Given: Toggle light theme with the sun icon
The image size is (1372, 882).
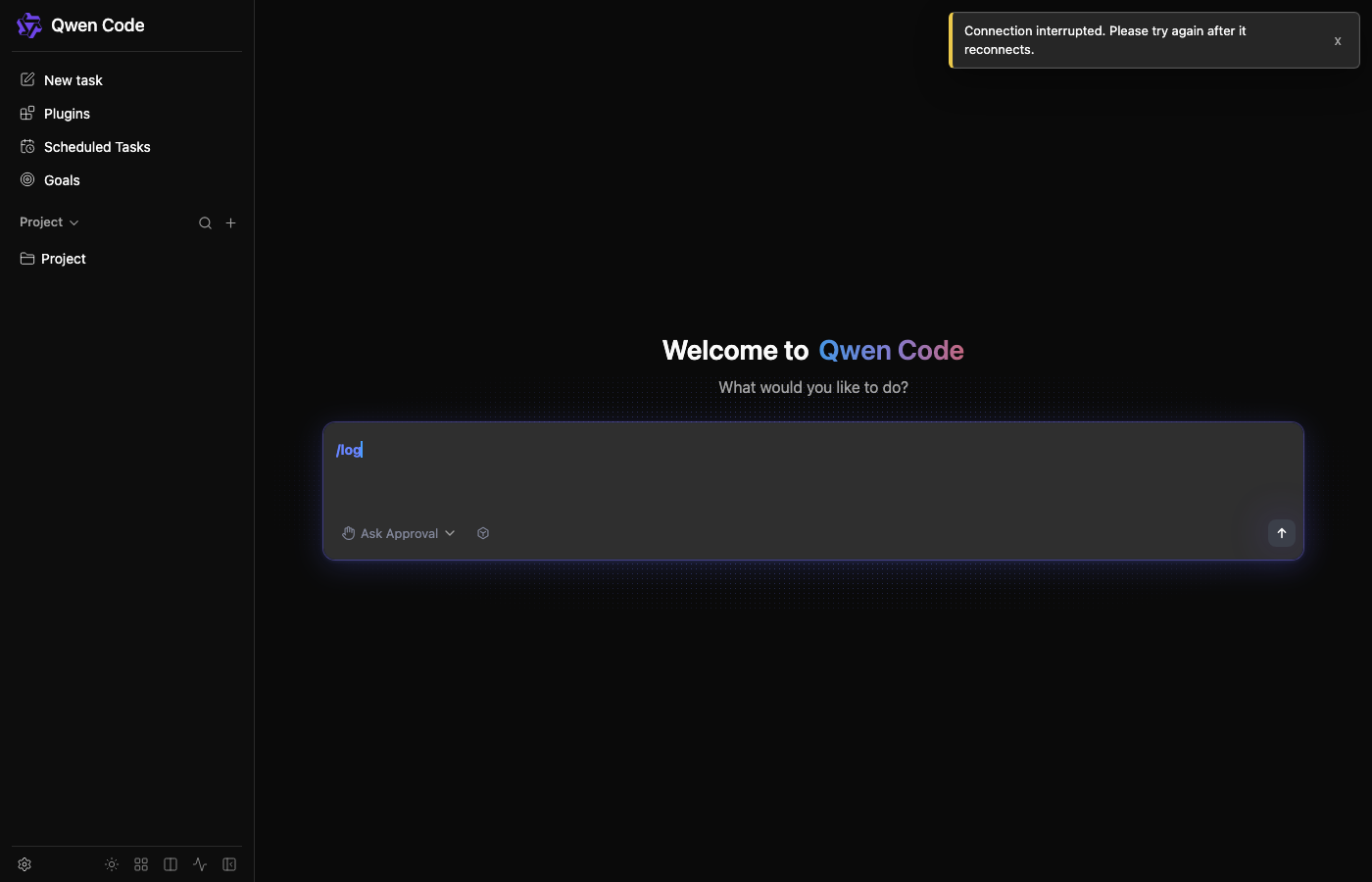Looking at the screenshot, I should click(x=112, y=864).
